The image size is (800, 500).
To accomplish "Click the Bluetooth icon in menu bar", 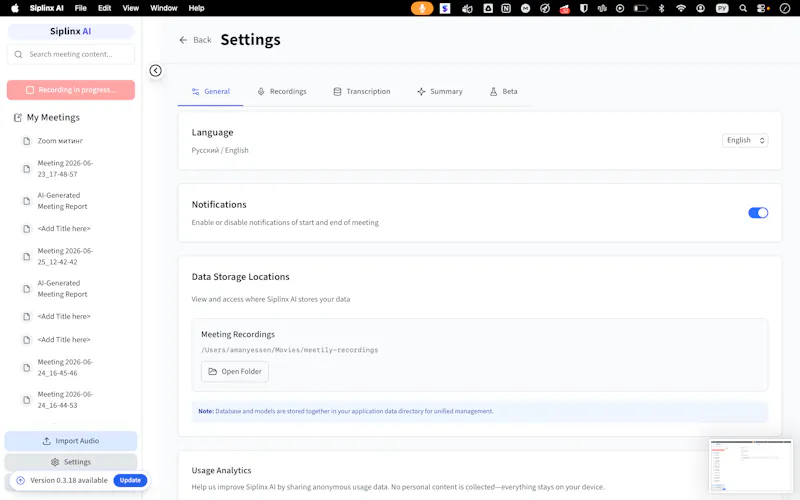I will click(661, 8).
